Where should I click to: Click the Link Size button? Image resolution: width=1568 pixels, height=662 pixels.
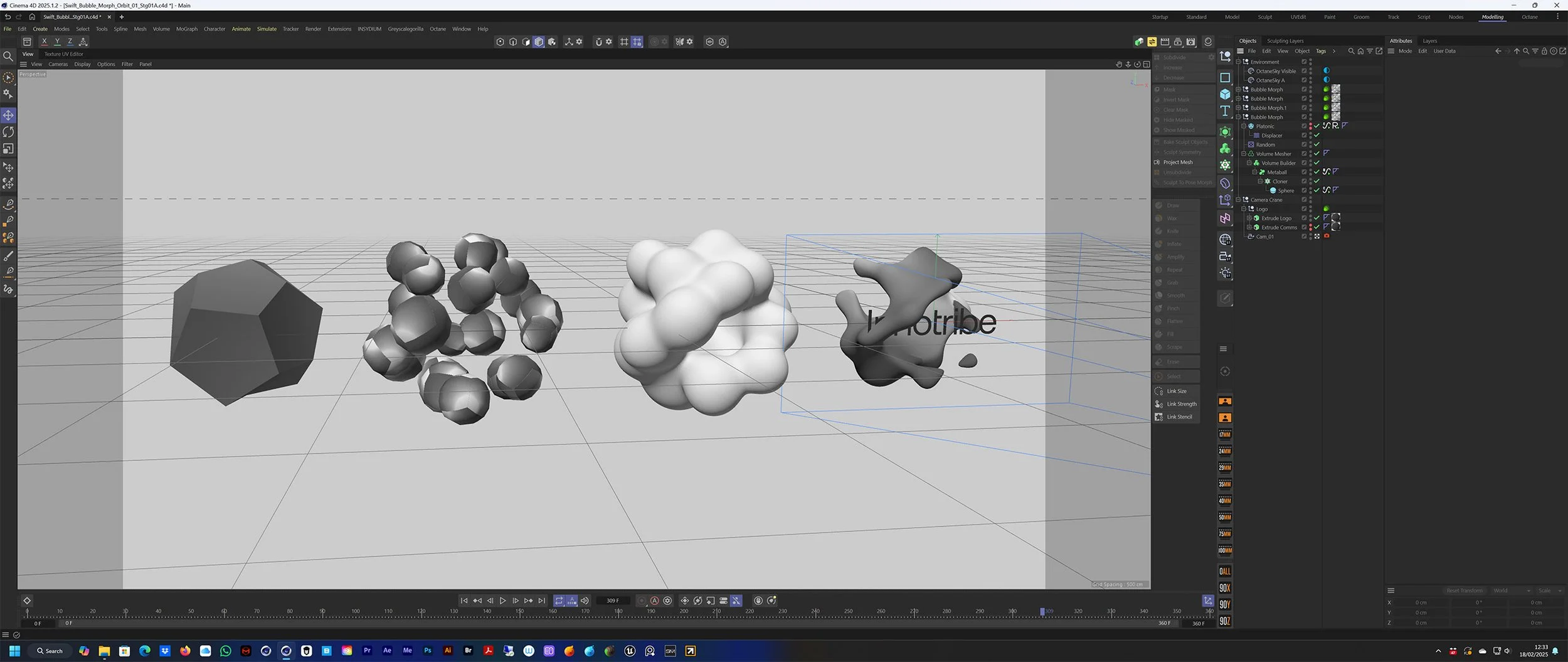1176,391
